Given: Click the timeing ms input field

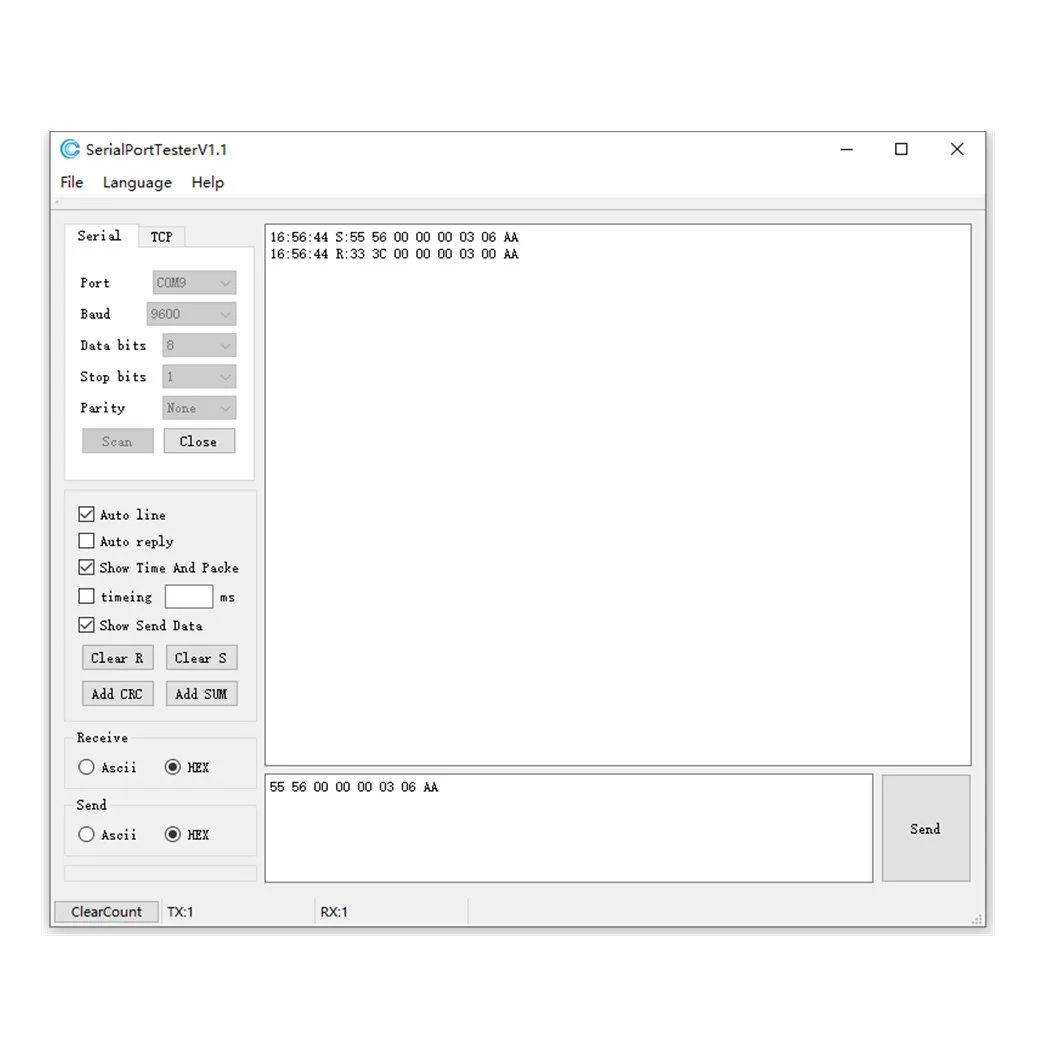Looking at the screenshot, I should (189, 596).
